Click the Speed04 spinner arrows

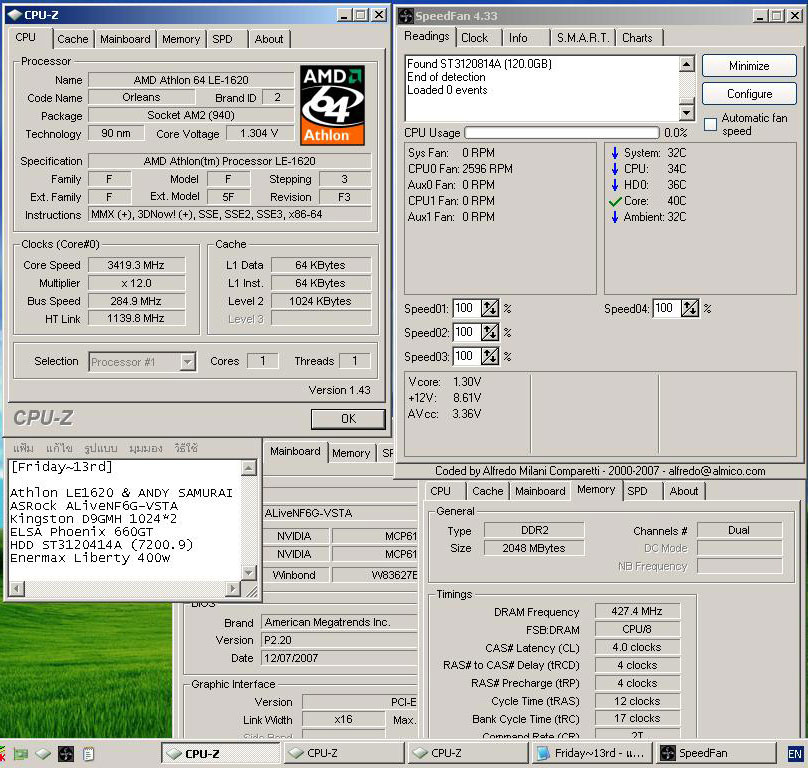(690, 308)
